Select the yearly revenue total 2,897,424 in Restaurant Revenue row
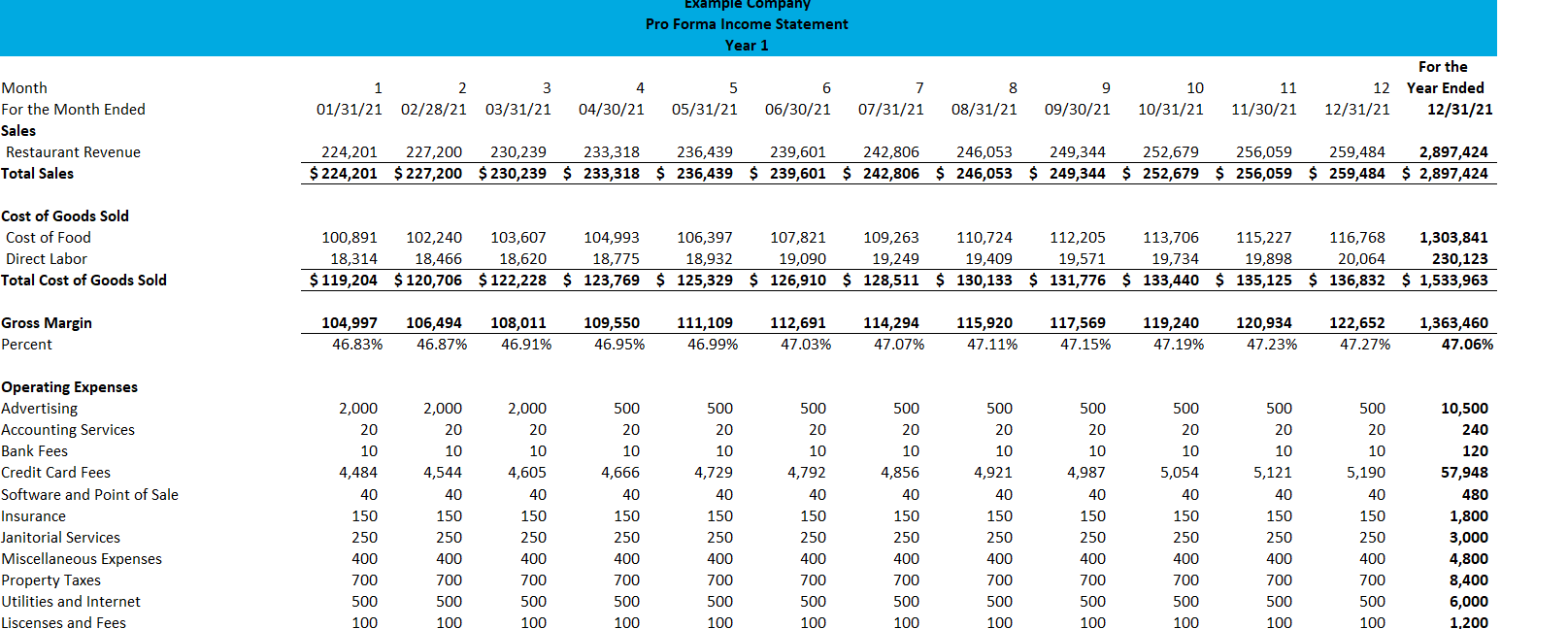The height and width of the screenshot is (629, 1568). 1453,152
